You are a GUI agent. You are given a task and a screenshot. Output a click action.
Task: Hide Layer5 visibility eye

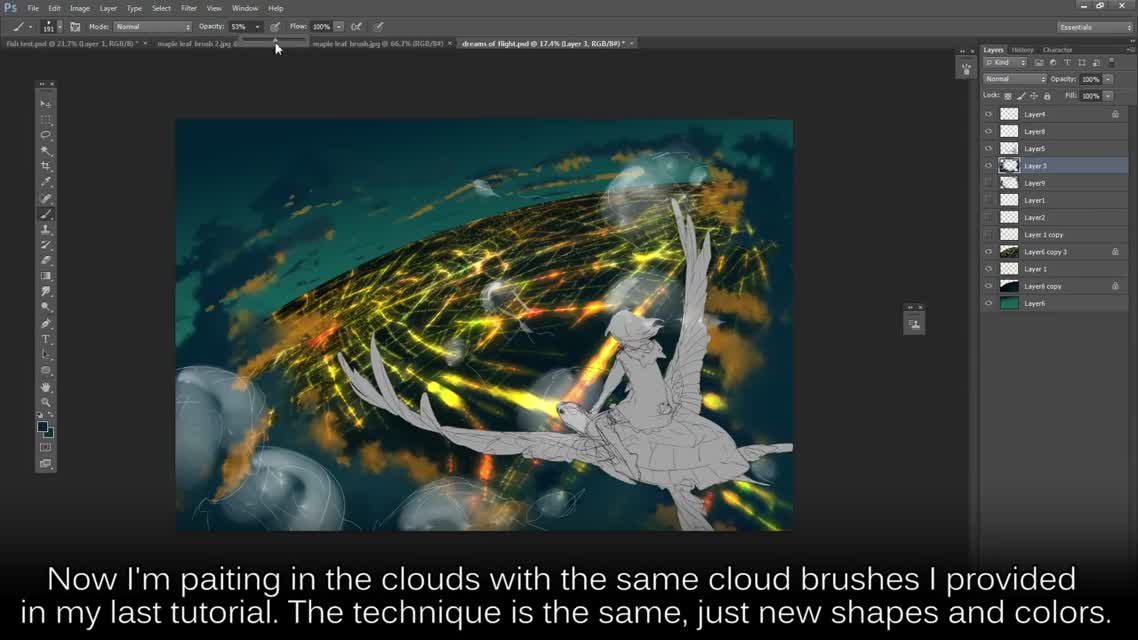tap(988, 149)
